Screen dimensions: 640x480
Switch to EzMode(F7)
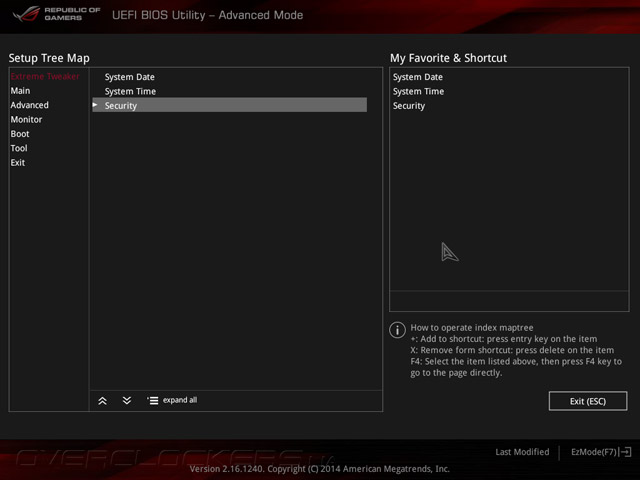[x=593, y=452]
